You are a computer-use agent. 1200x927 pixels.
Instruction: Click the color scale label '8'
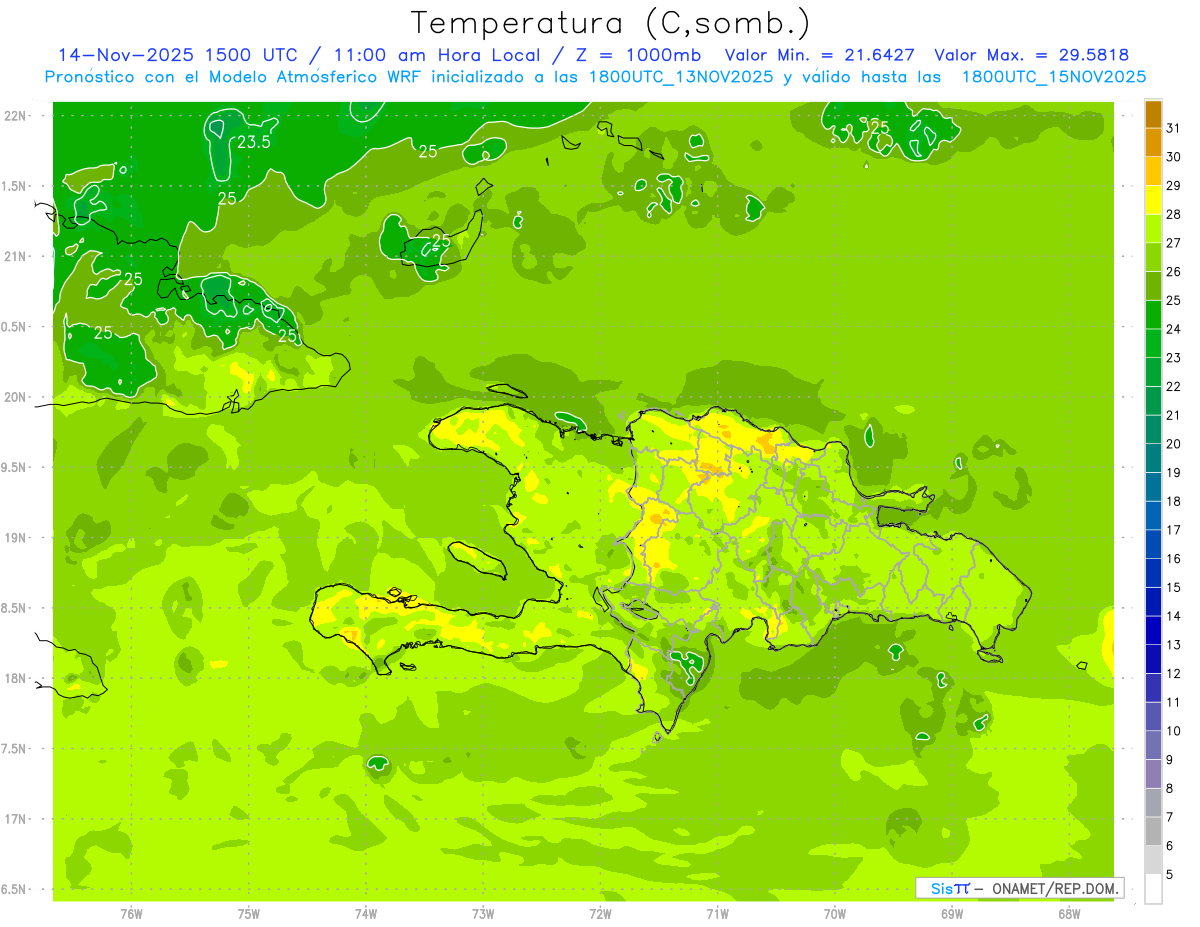pyautogui.click(x=1170, y=788)
